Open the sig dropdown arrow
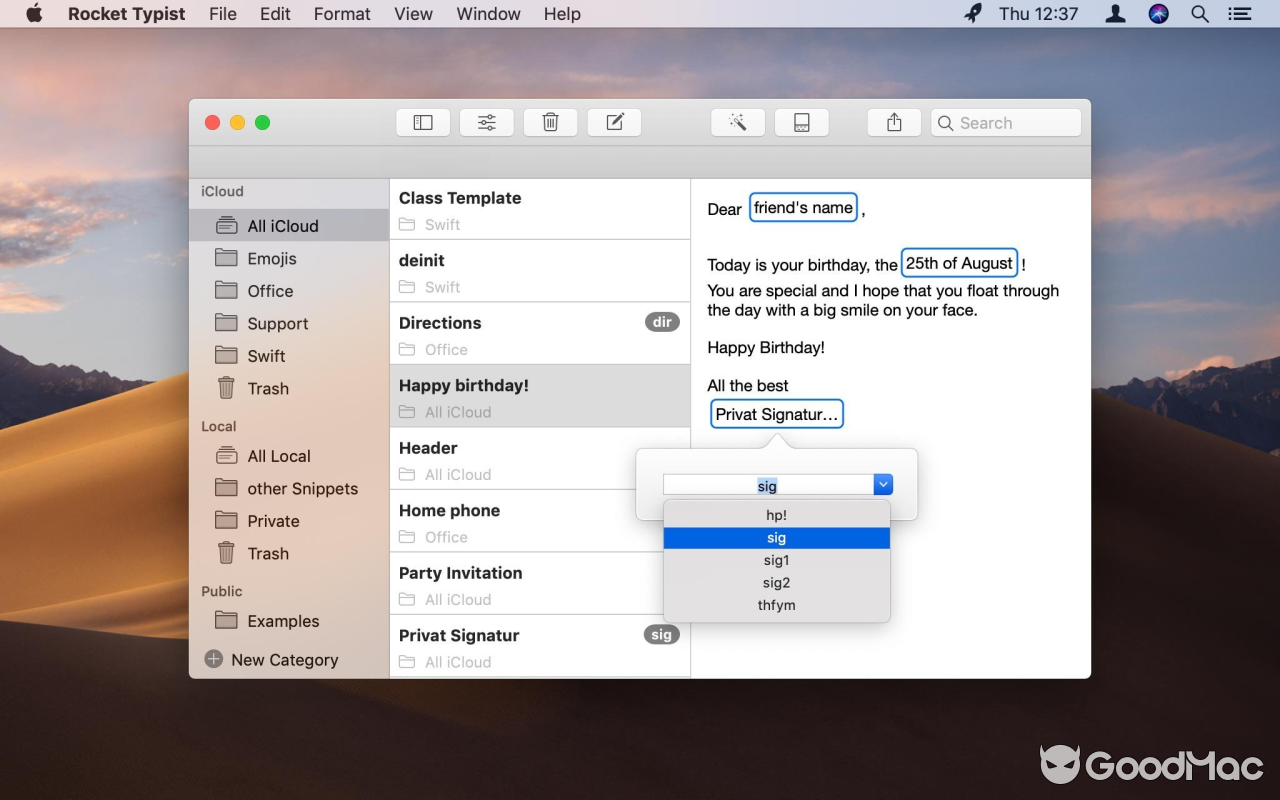 882,484
